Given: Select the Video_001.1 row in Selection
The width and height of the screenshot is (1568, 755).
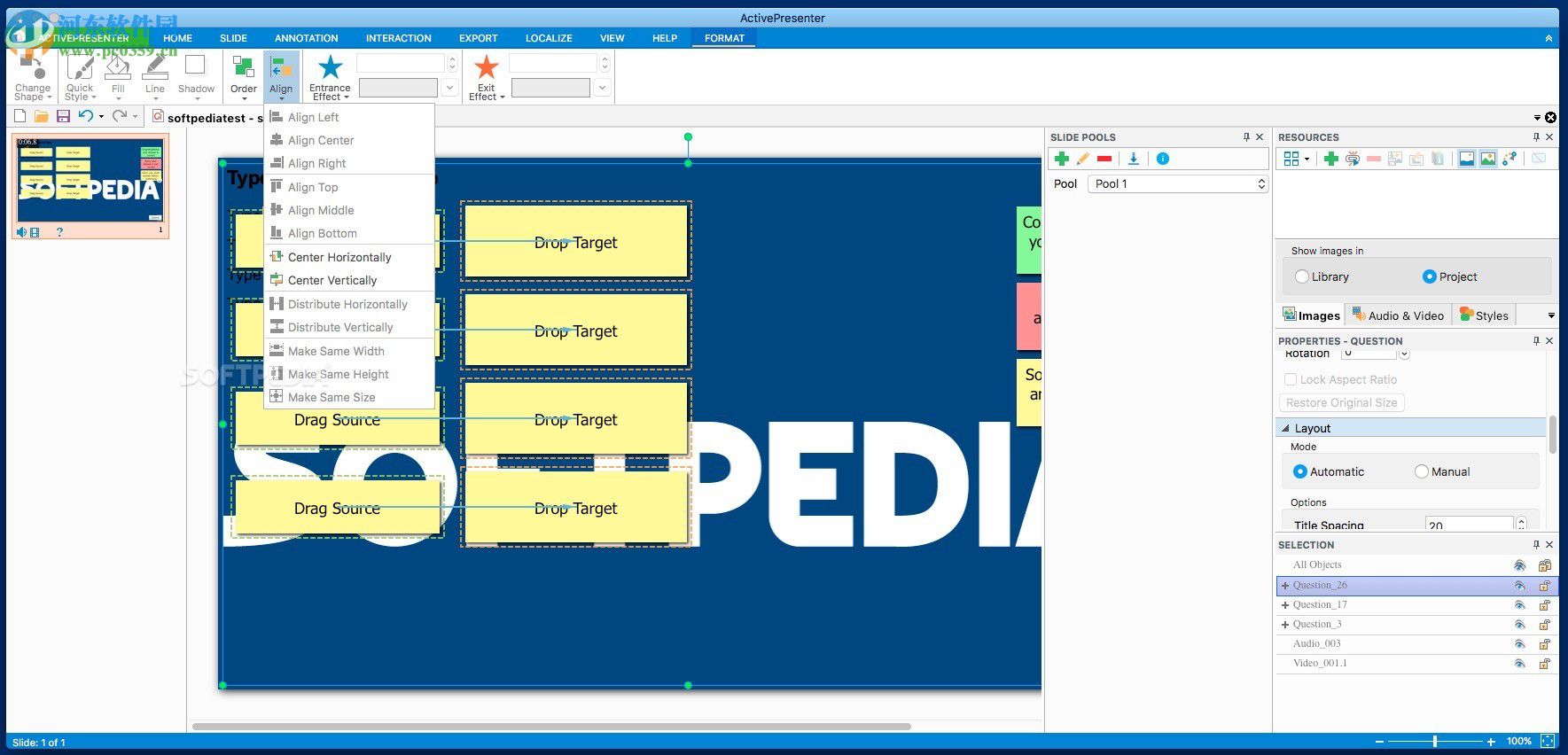Looking at the screenshot, I should click(1415, 663).
